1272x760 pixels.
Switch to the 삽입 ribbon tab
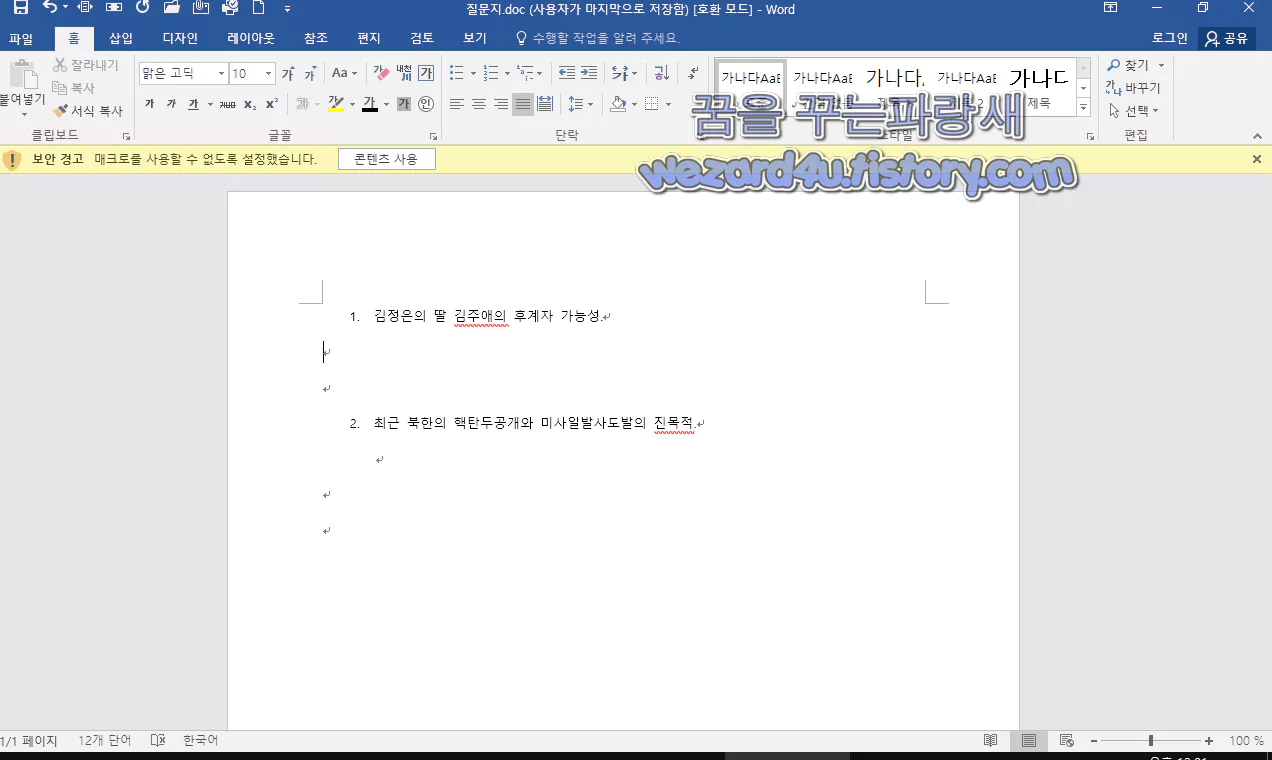(x=120, y=37)
